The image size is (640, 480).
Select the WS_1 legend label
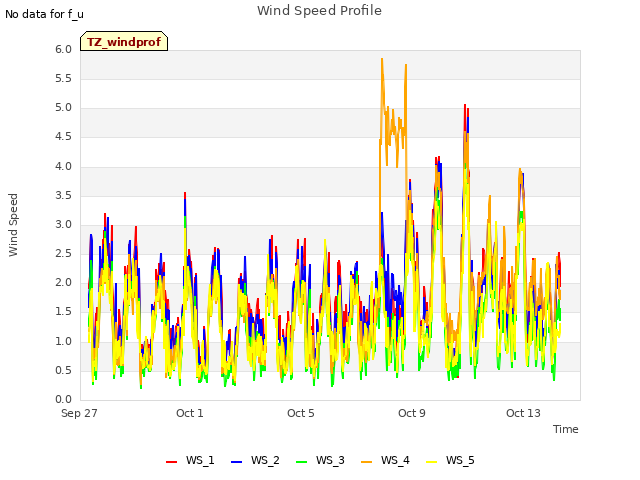tap(200, 460)
